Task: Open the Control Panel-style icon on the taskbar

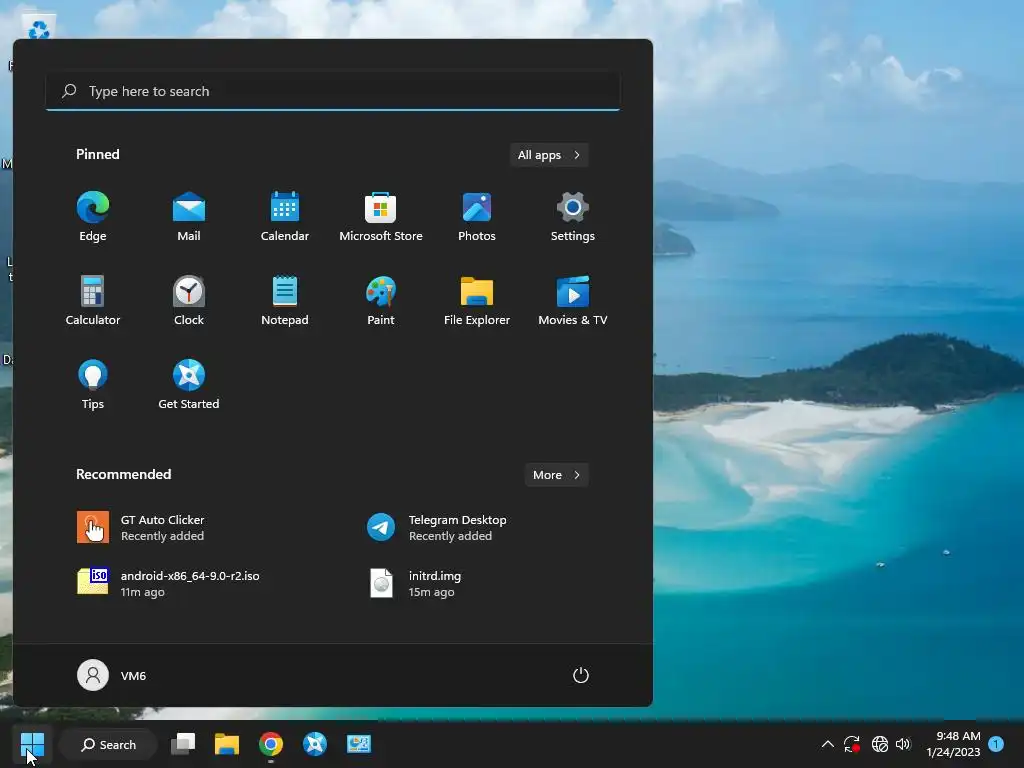Action: (359, 744)
